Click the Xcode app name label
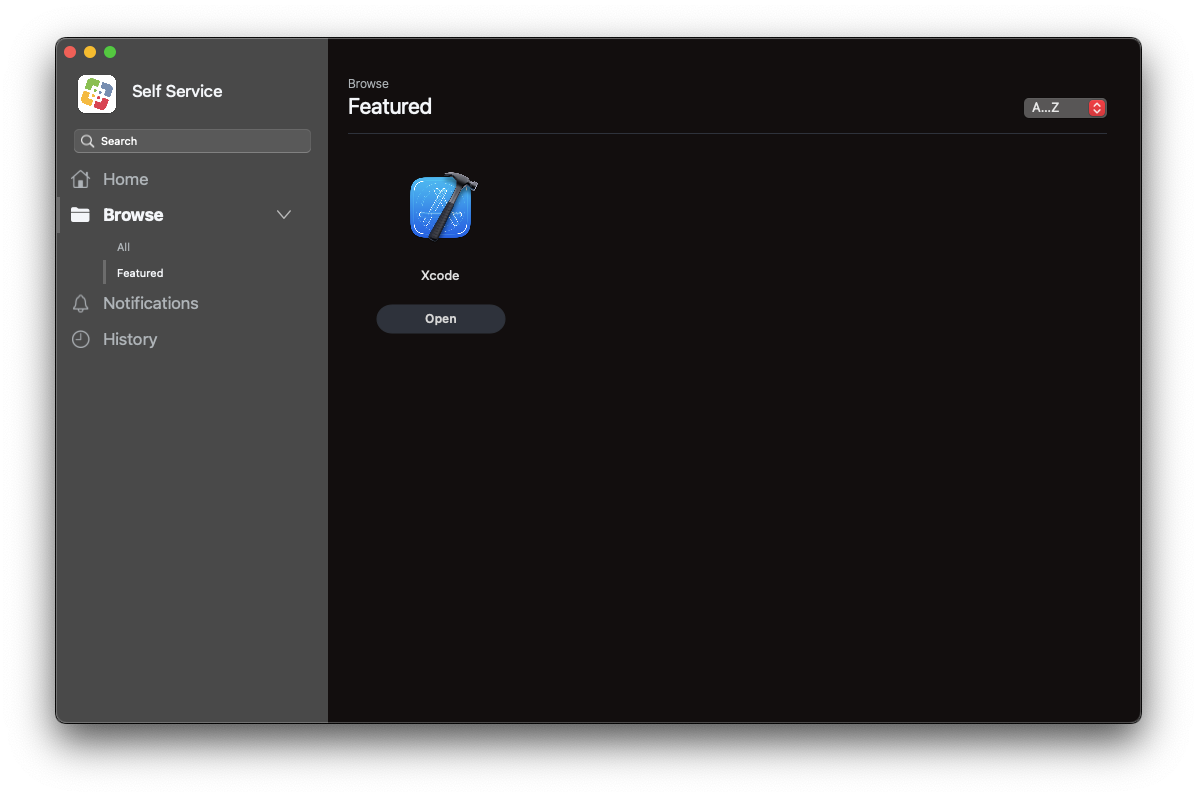Screen dimensions: 1197x797 [440, 276]
